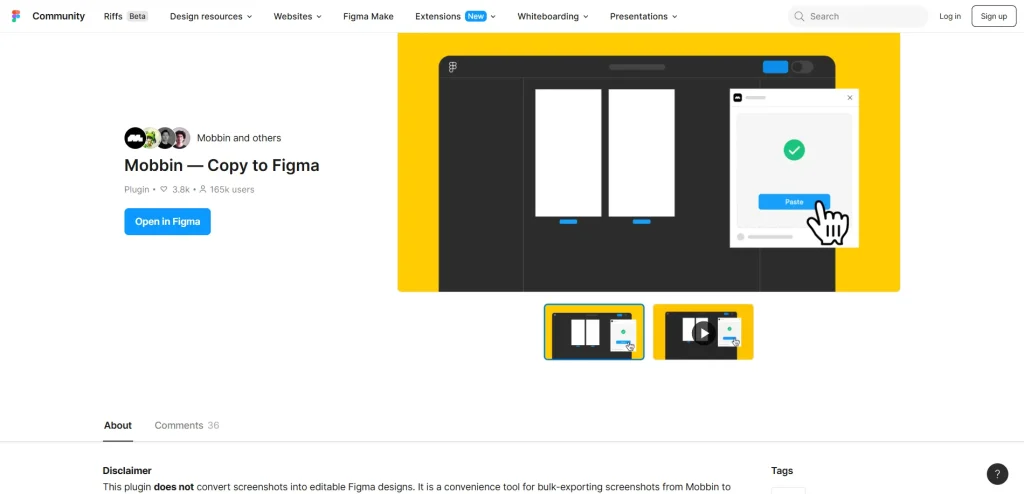Viewport: 1024px width, 494px height.
Task: Click the search magnifier icon
Action: pos(799,16)
